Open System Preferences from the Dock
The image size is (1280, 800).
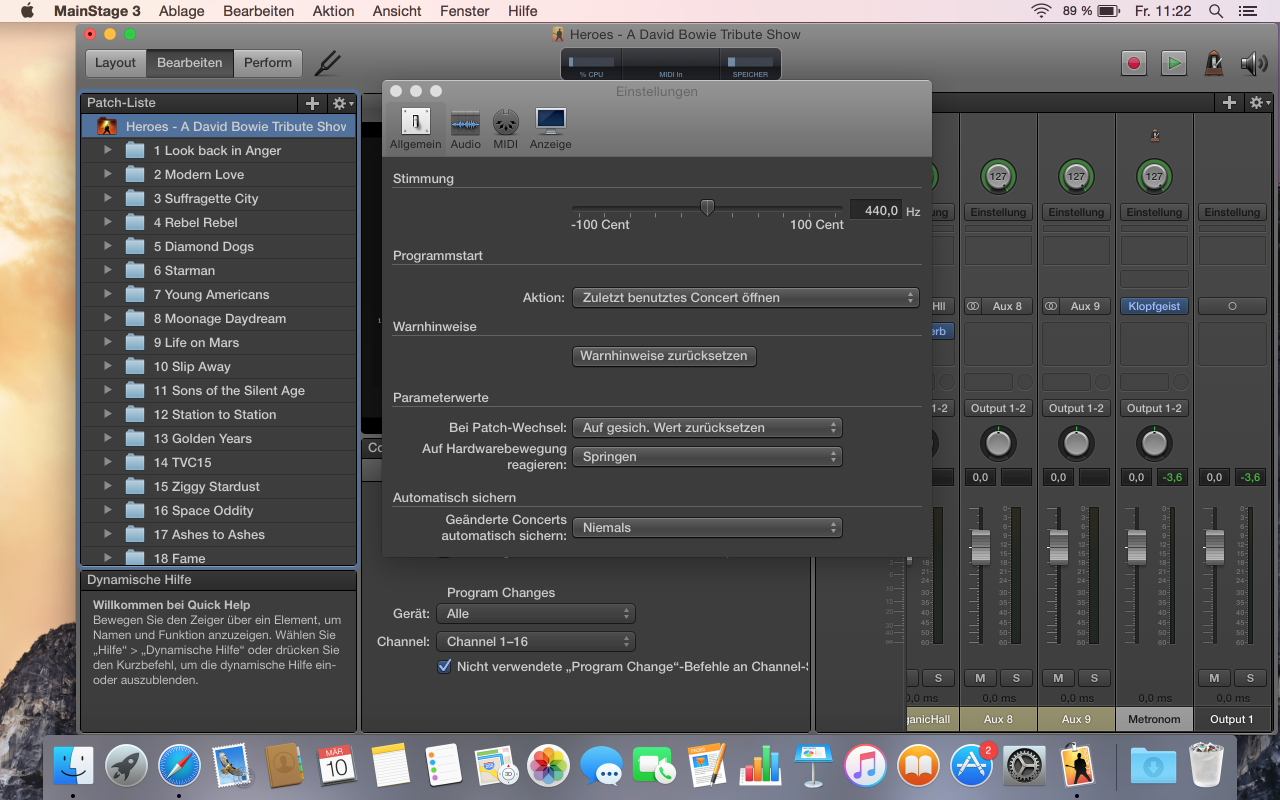[x=1024, y=766]
